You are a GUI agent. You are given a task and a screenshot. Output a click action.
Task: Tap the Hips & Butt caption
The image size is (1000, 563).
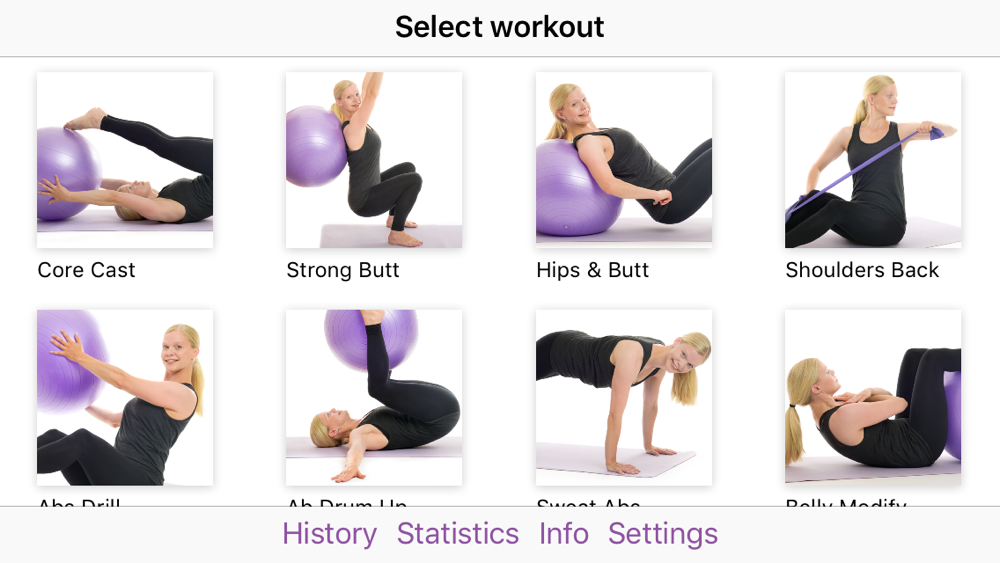click(592, 270)
